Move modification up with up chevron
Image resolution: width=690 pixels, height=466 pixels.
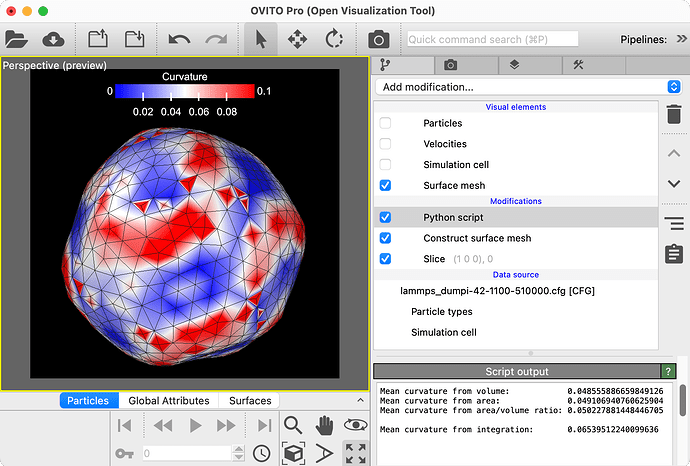tap(674, 153)
